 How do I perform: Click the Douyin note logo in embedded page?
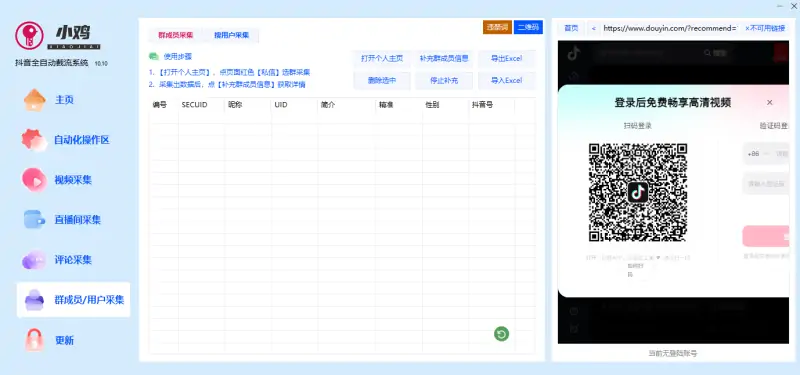(574, 53)
